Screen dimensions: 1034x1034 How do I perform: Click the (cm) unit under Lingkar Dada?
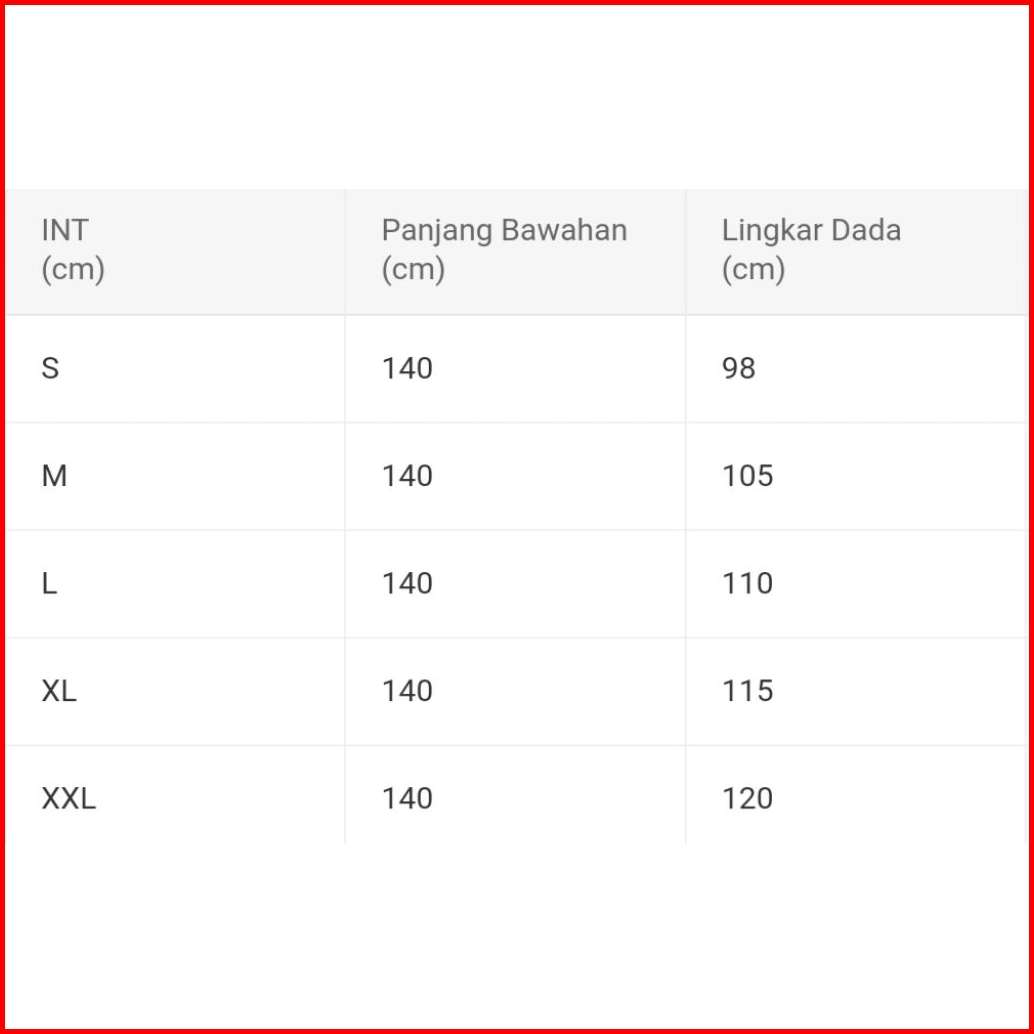click(x=753, y=270)
